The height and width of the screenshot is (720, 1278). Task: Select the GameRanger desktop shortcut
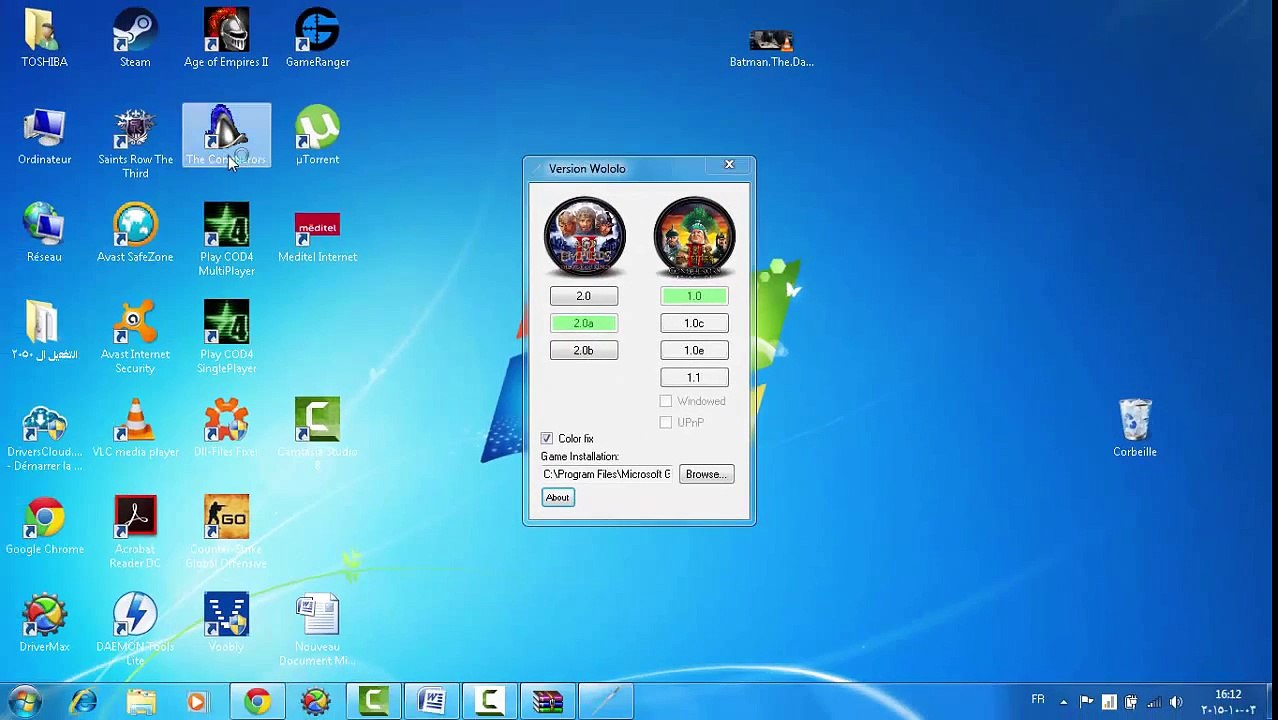coord(317,39)
